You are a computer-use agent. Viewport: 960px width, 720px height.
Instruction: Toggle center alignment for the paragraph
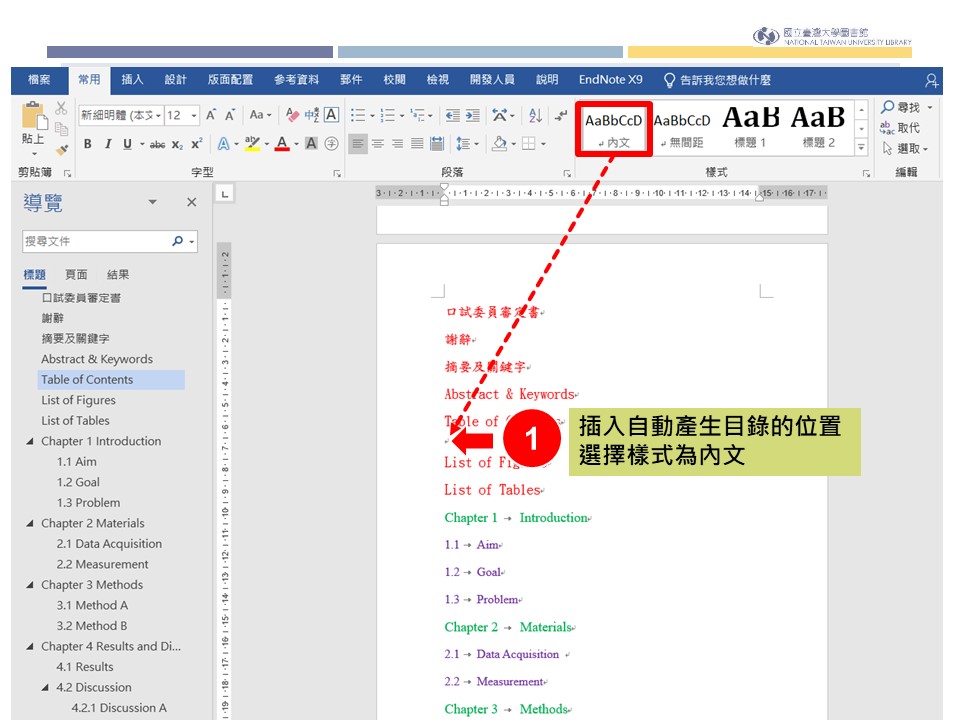378,144
